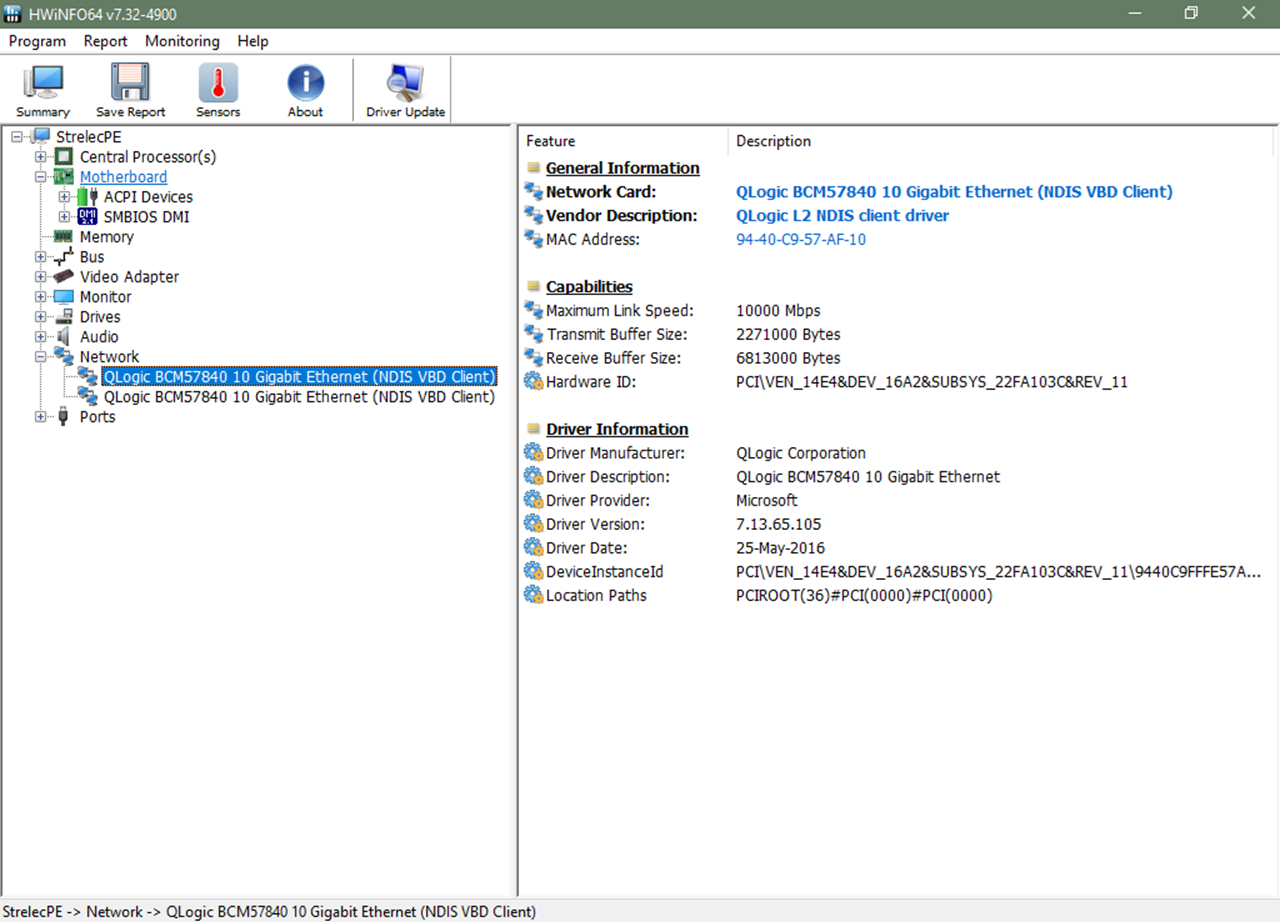
Task: Expand the Drives tree node
Action: [x=40, y=317]
